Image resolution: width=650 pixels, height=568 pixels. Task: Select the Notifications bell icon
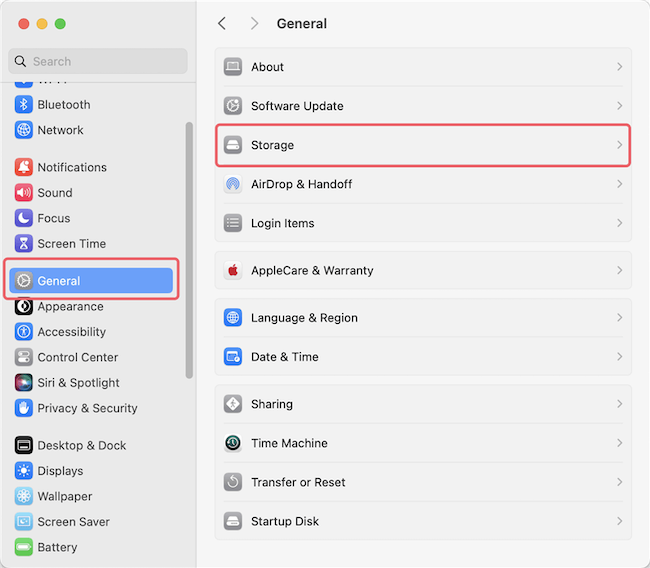24,167
